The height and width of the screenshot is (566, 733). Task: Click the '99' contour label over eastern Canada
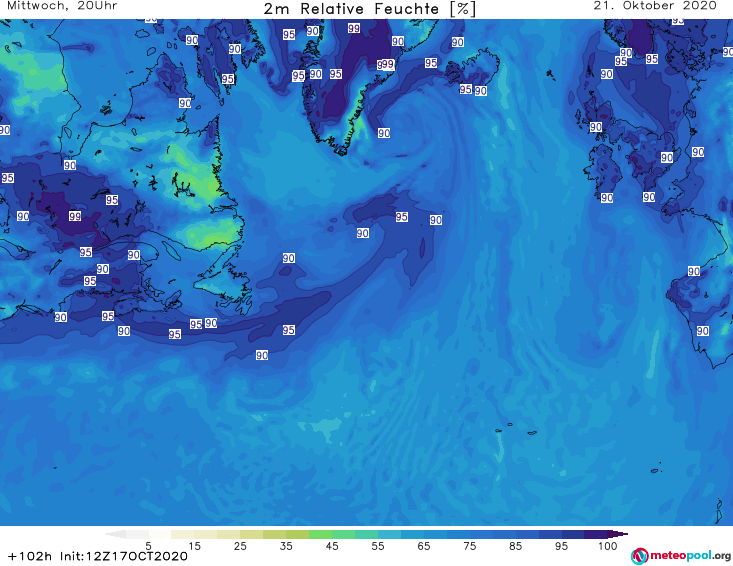[x=75, y=216]
